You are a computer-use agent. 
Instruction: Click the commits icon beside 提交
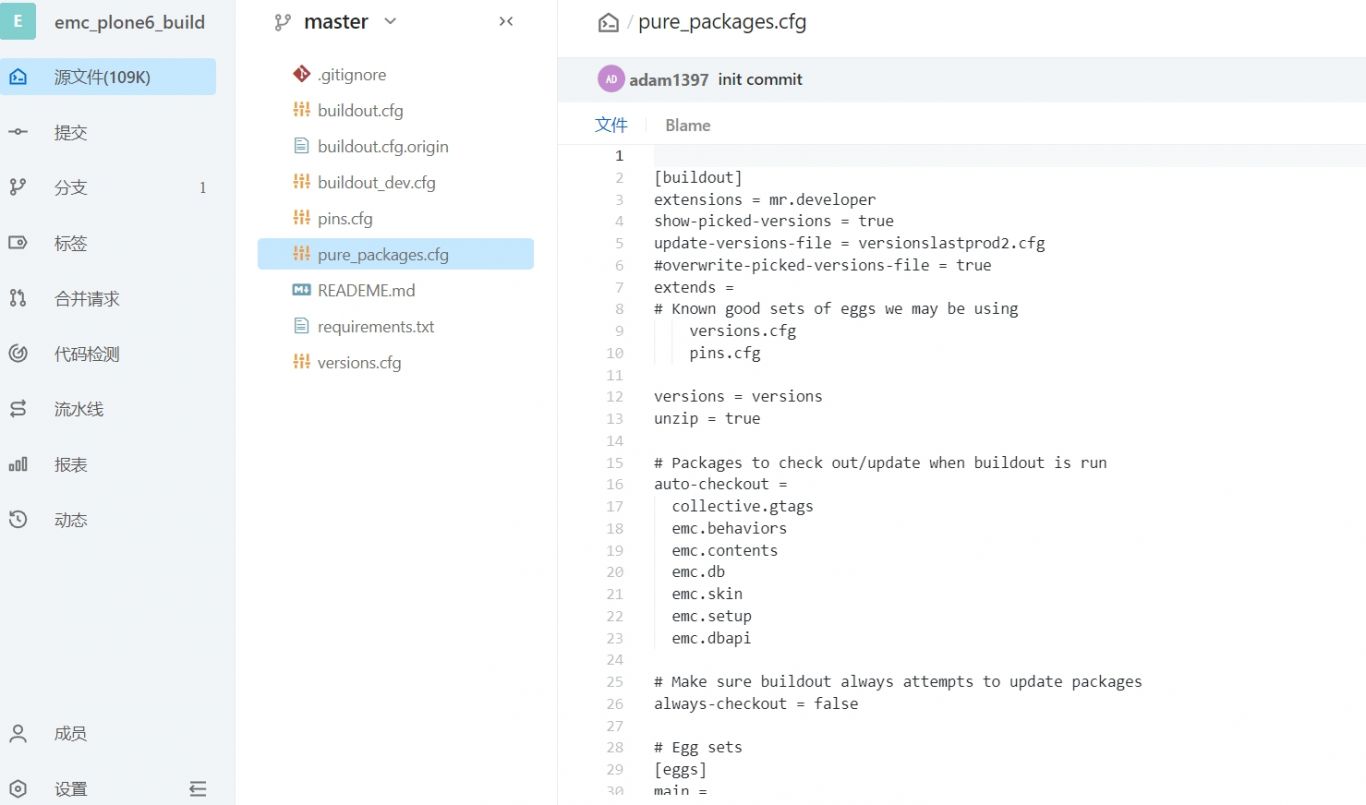[18, 132]
